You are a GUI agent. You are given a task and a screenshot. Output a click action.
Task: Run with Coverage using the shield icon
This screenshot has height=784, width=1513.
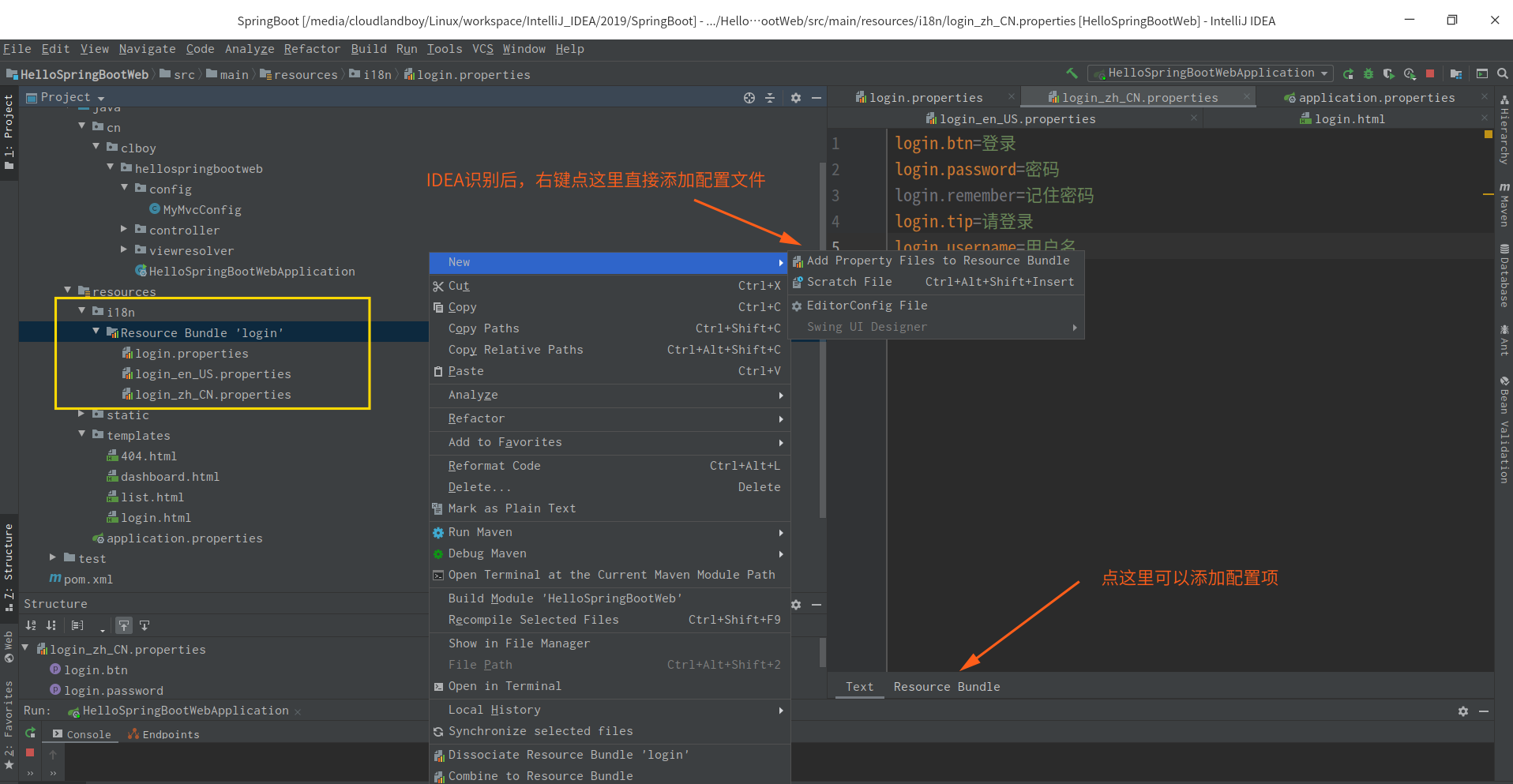coord(1389,73)
